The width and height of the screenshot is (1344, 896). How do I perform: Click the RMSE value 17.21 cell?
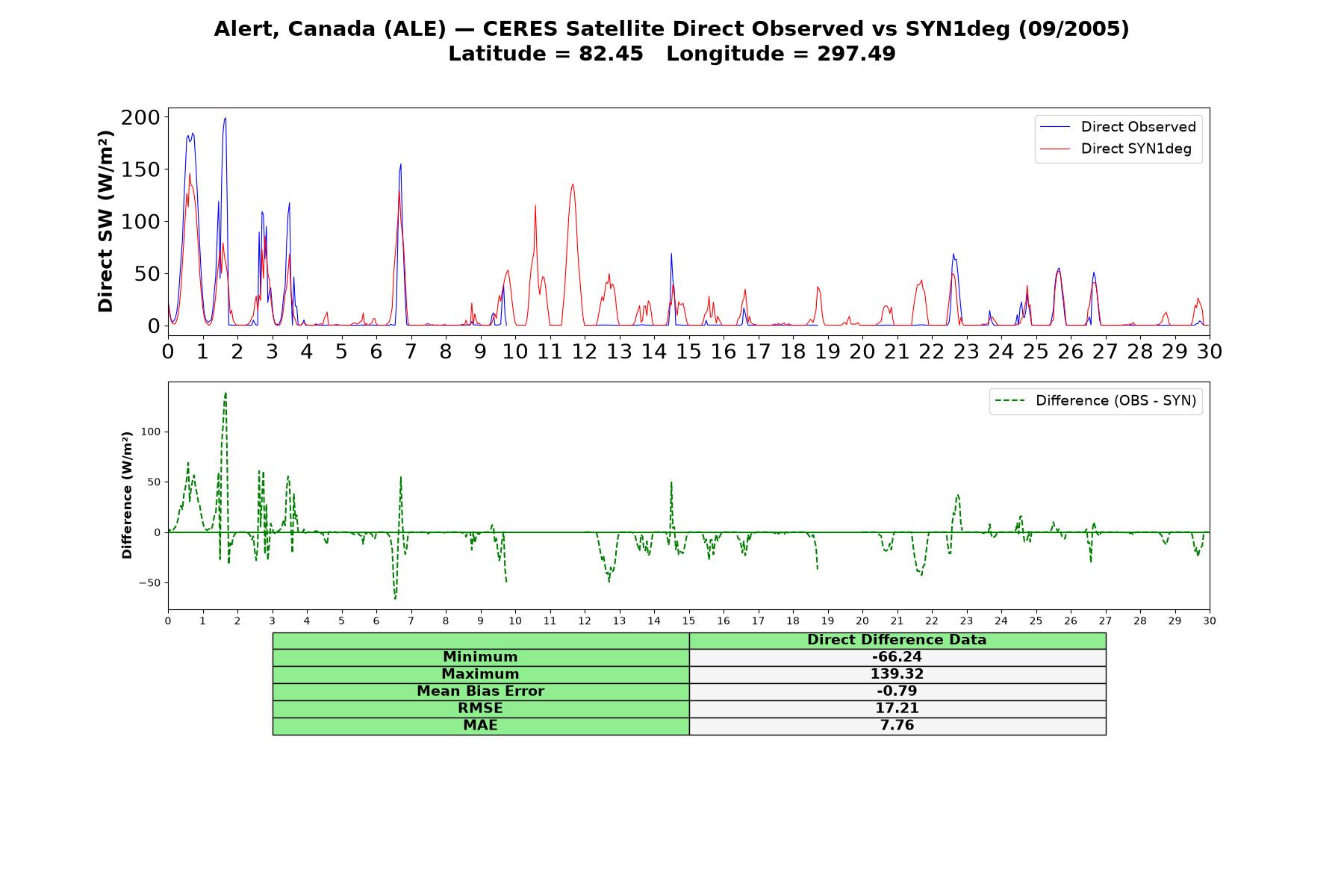(897, 709)
